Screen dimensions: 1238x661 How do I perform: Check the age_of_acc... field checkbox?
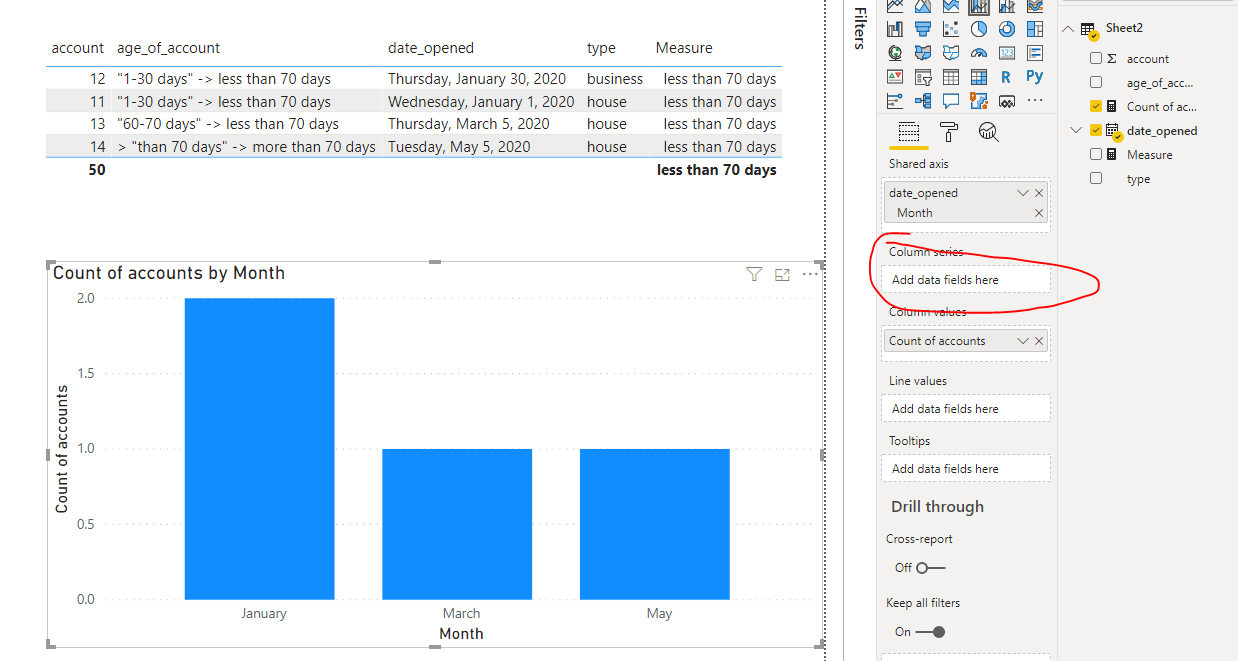[x=1096, y=82]
